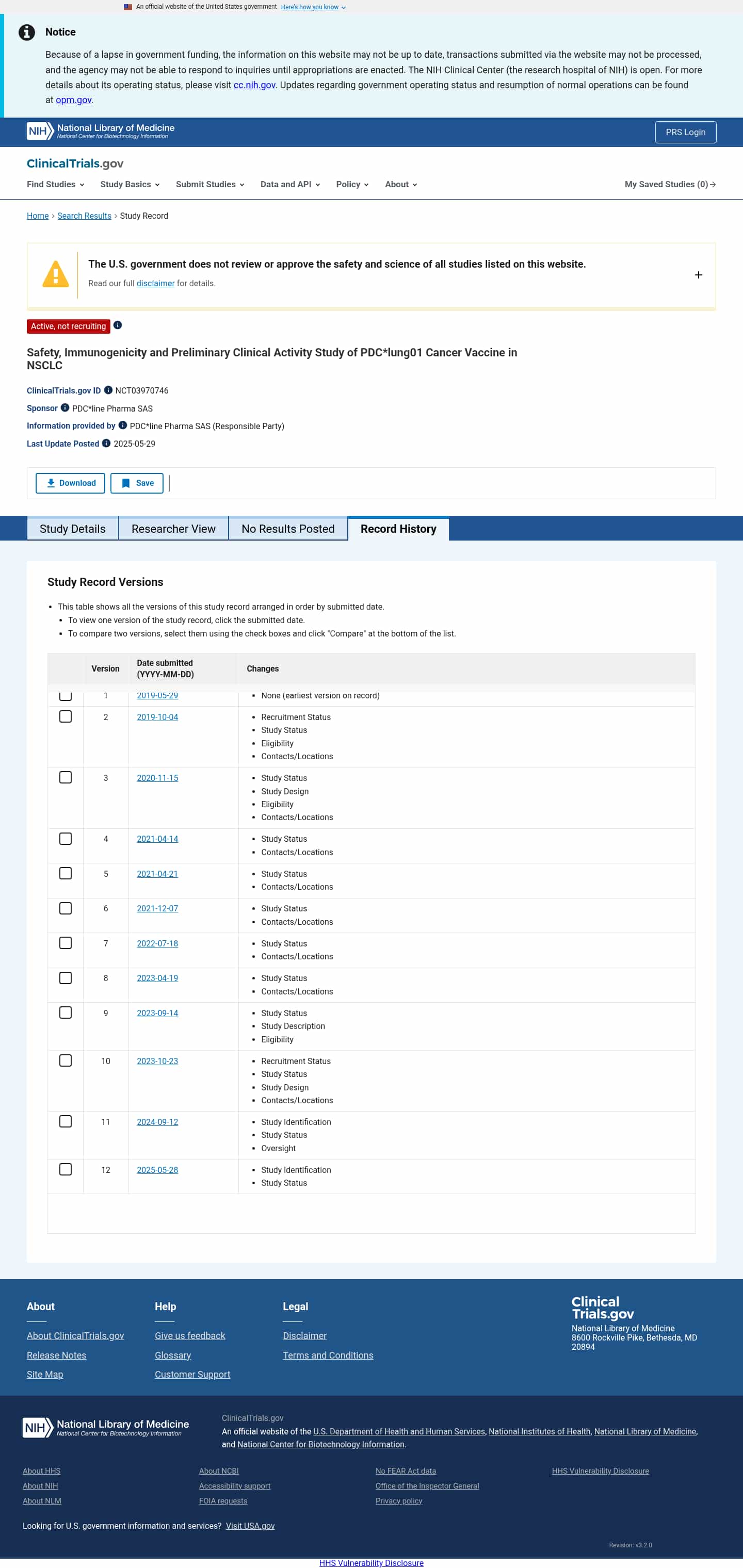Image resolution: width=743 pixels, height=1568 pixels.
Task: Go to My Saved Studies
Action: click(x=669, y=185)
